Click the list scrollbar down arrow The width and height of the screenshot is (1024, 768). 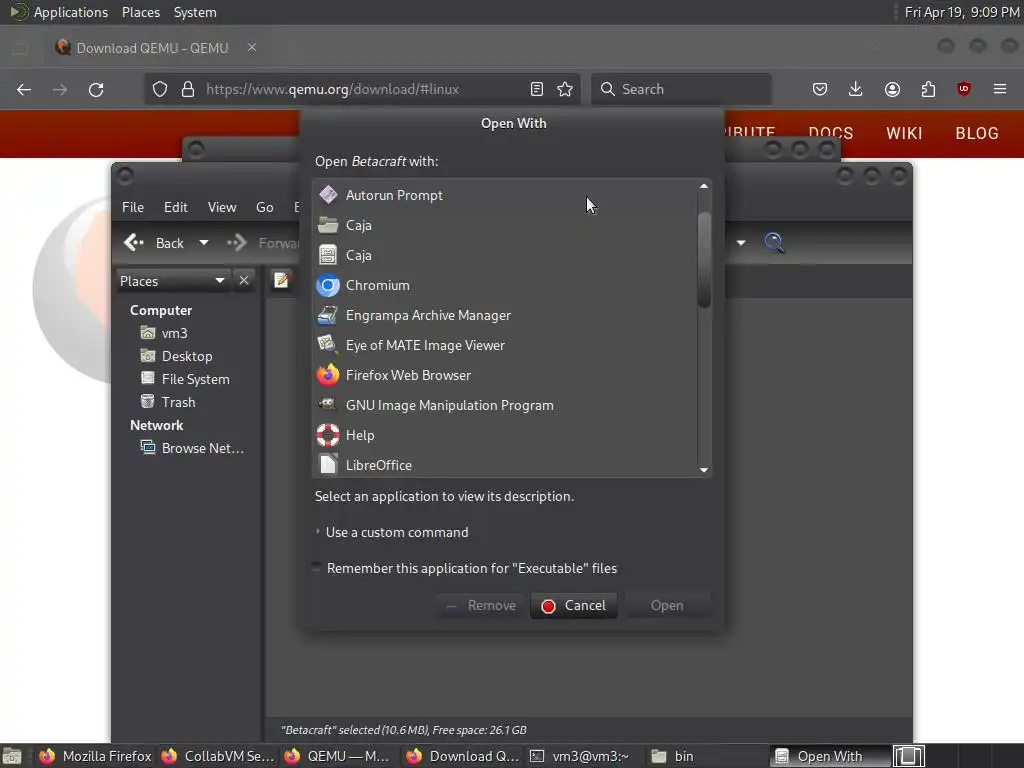[703, 470]
